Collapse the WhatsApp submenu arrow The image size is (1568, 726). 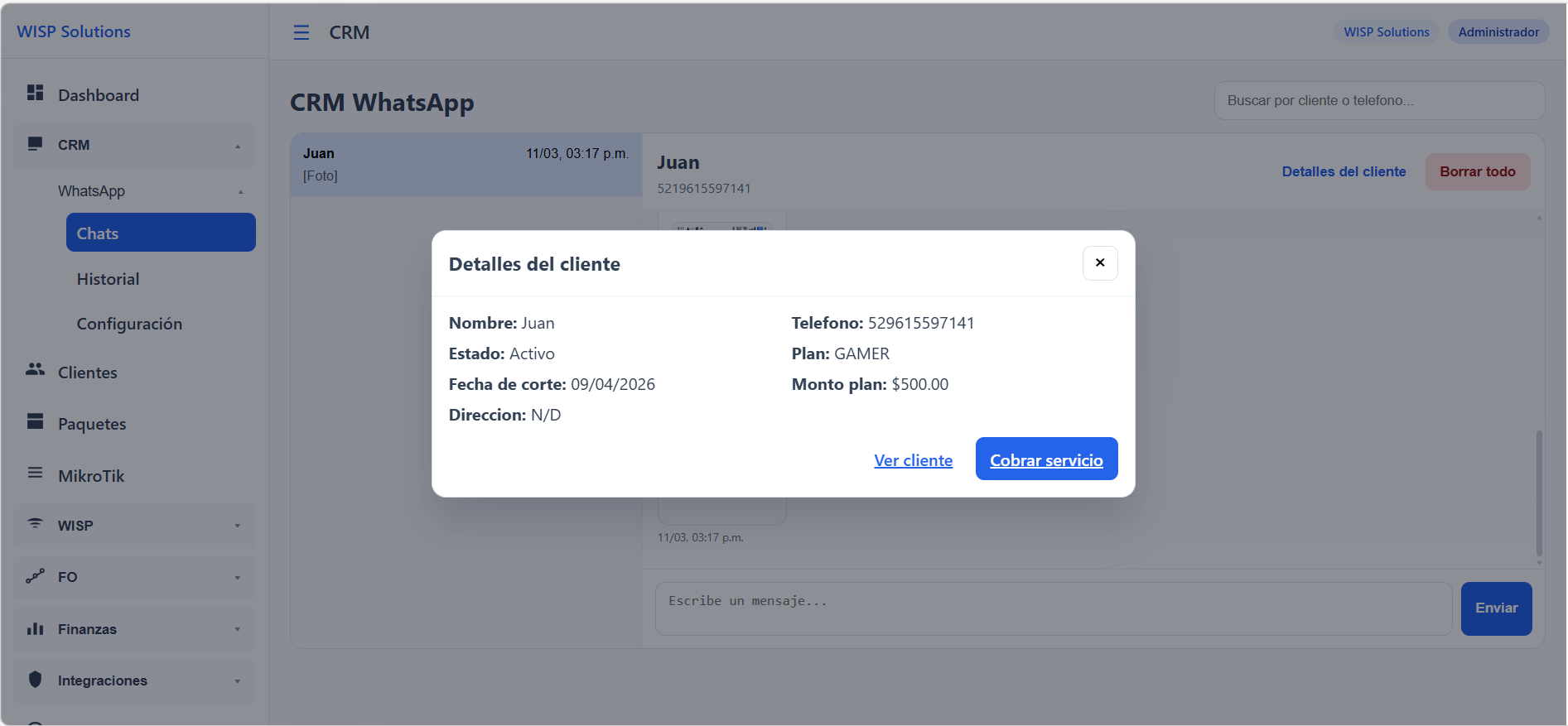tap(241, 192)
